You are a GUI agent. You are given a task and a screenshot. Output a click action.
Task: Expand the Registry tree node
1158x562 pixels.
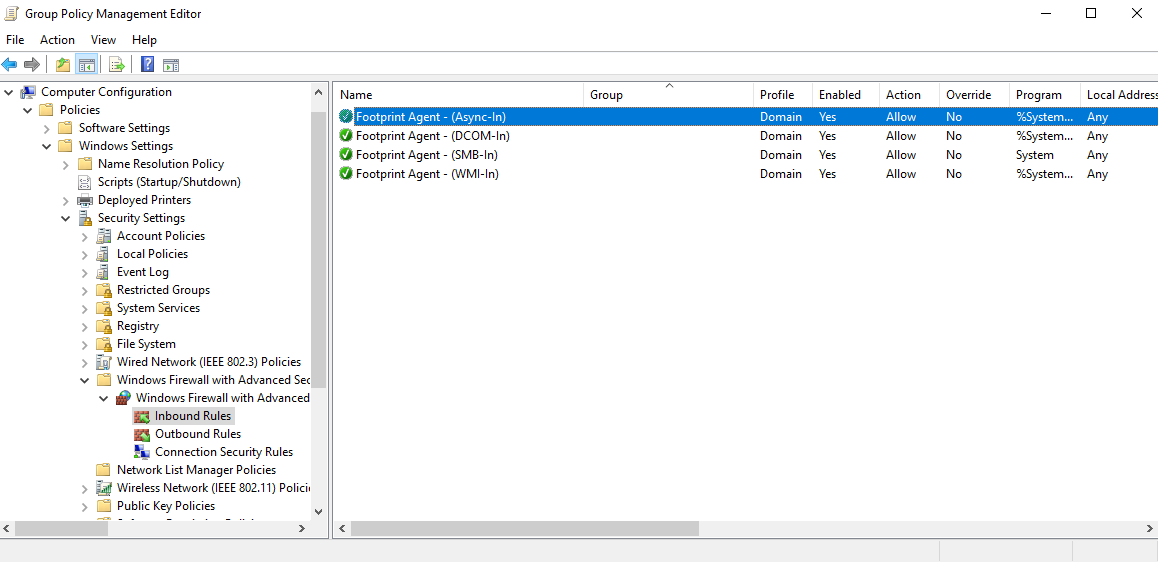click(x=85, y=326)
